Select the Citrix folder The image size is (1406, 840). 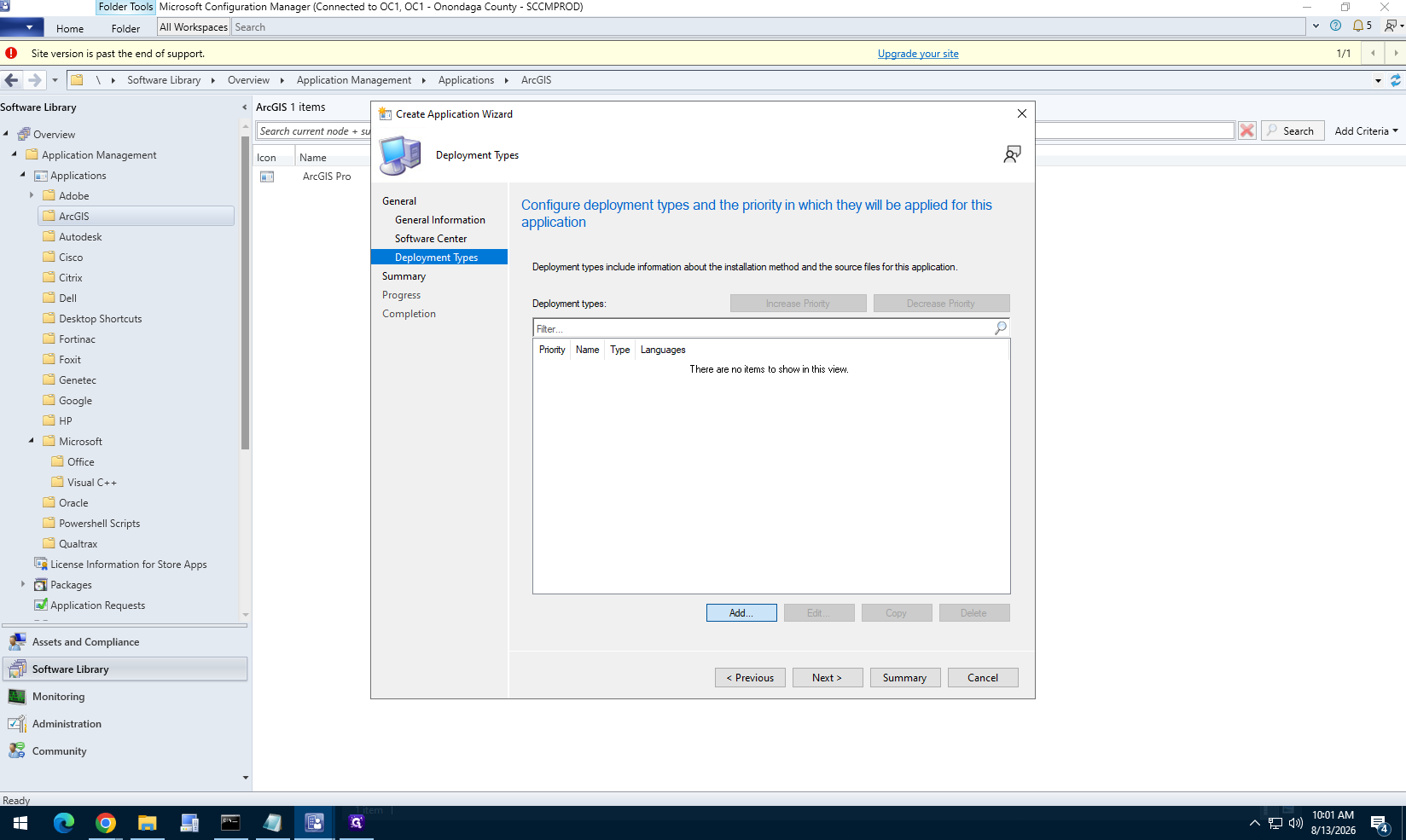(70, 278)
